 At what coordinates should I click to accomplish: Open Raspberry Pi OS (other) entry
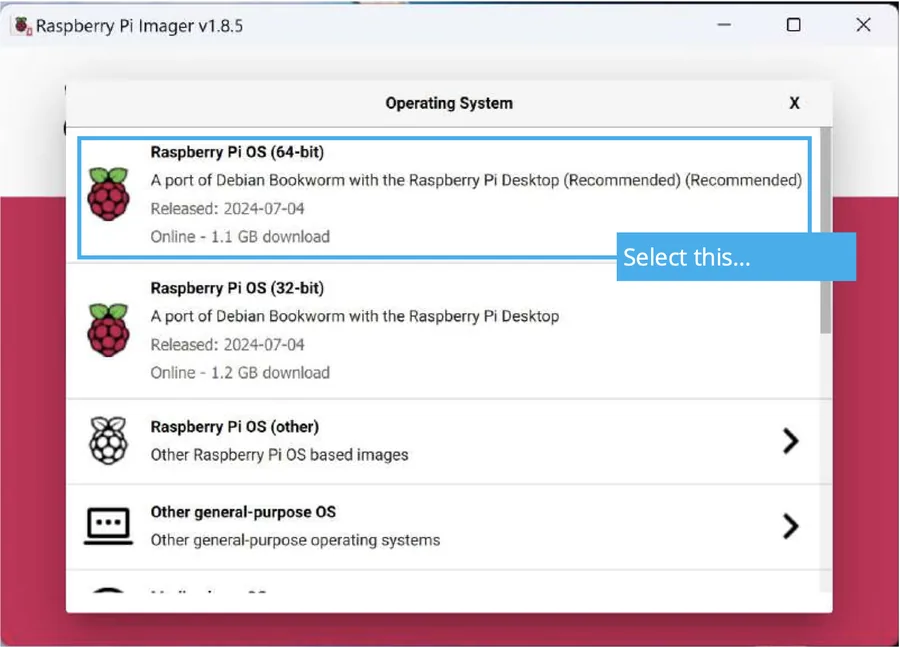click(449, 441)
